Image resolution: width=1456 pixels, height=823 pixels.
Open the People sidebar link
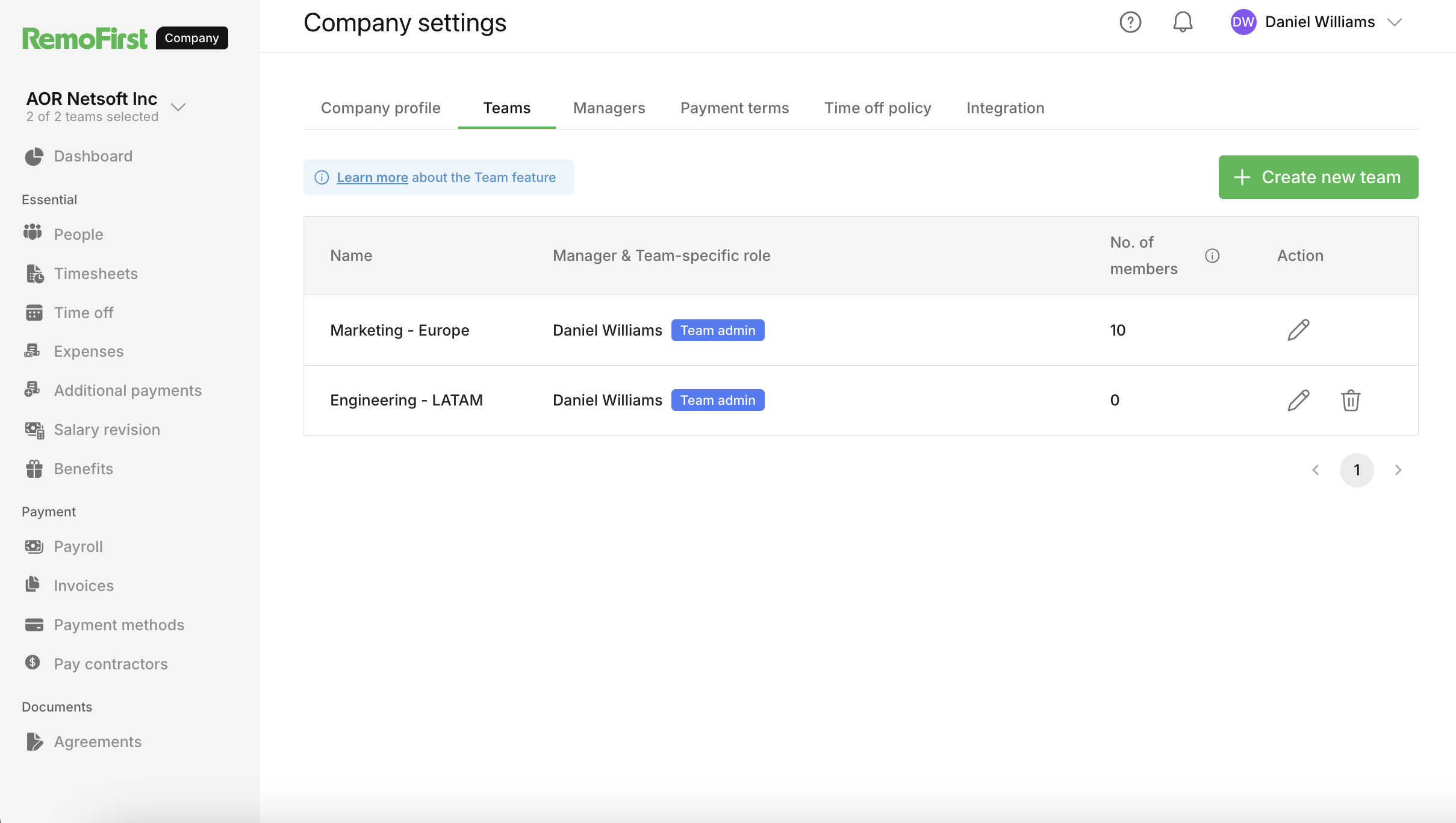pyautogui.click(x=79, y=234)
